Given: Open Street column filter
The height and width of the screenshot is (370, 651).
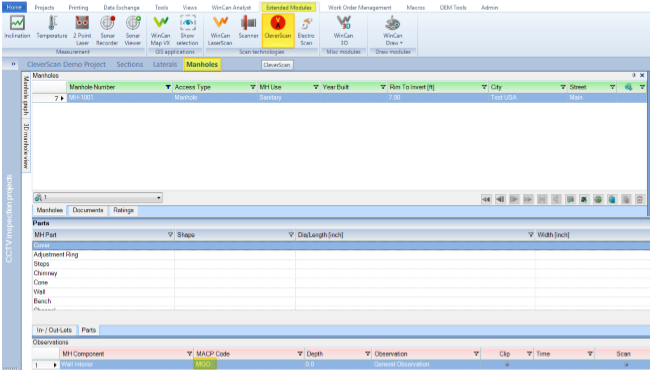Looking at the screenshot, I should pyautogui.click(x=612, y=87).
